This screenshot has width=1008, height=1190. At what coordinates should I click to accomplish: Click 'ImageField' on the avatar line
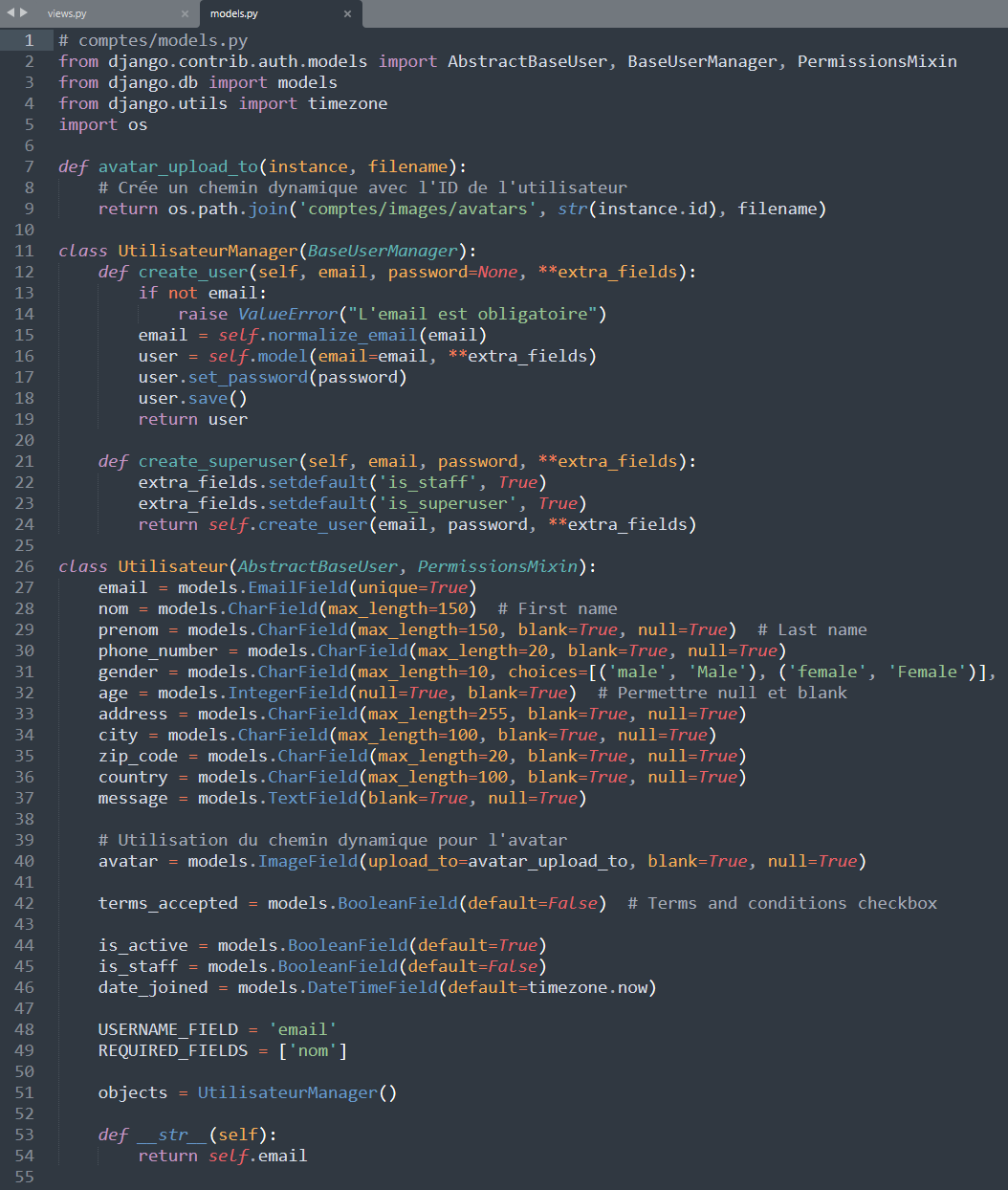pyautogui.click(x=308, y=861)
